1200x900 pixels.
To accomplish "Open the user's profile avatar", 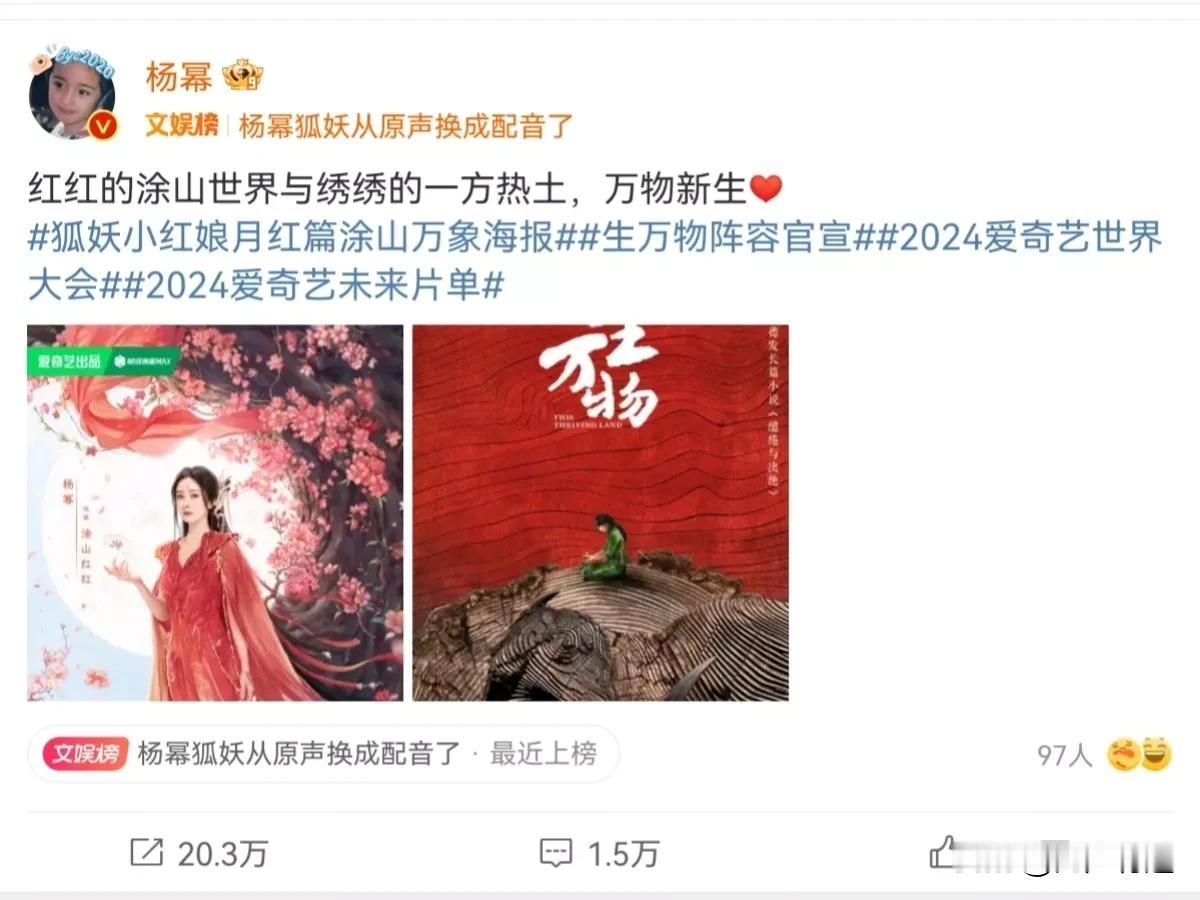I will click(x=72, y=92).
